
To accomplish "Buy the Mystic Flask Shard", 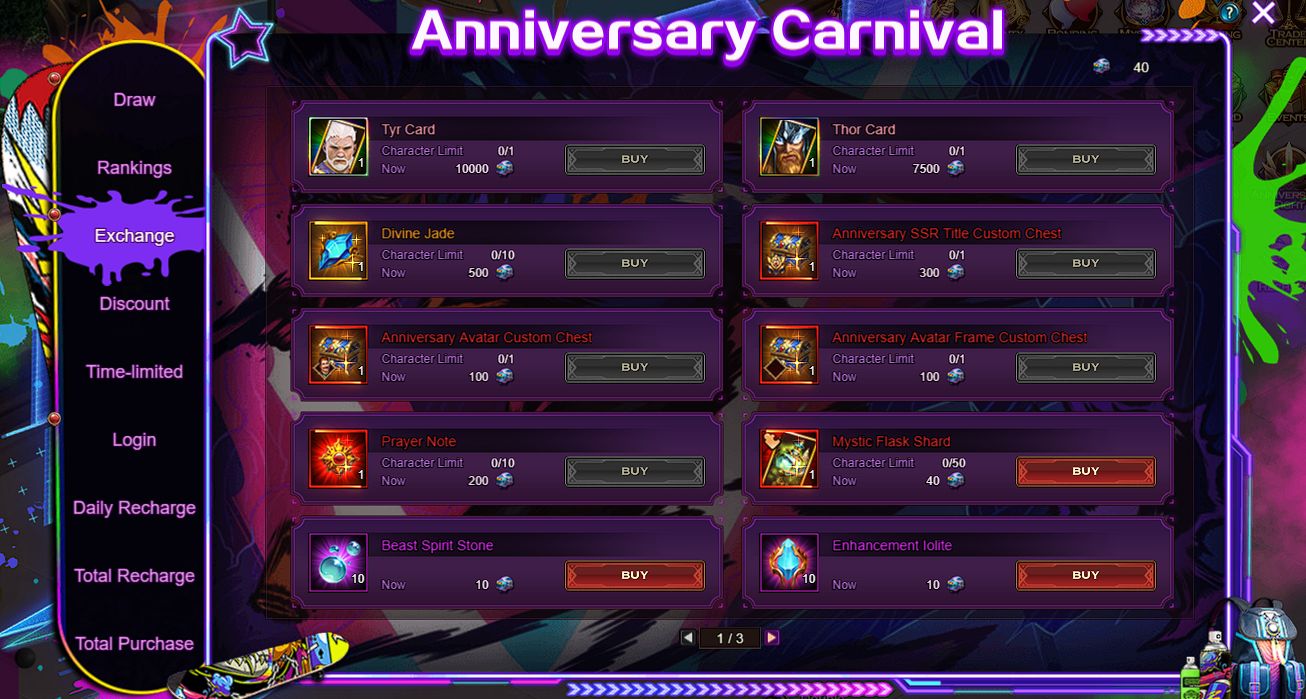I will (1086, 471).
